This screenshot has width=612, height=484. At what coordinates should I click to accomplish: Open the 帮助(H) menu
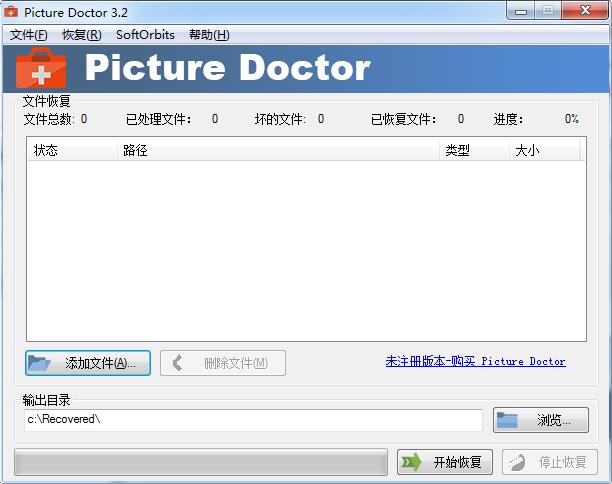(209, 35)
